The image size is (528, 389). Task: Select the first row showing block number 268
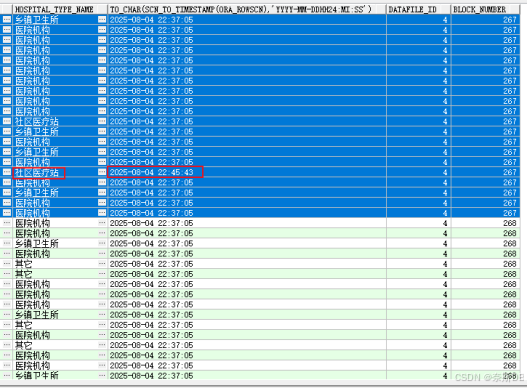(x=261, y=223)
